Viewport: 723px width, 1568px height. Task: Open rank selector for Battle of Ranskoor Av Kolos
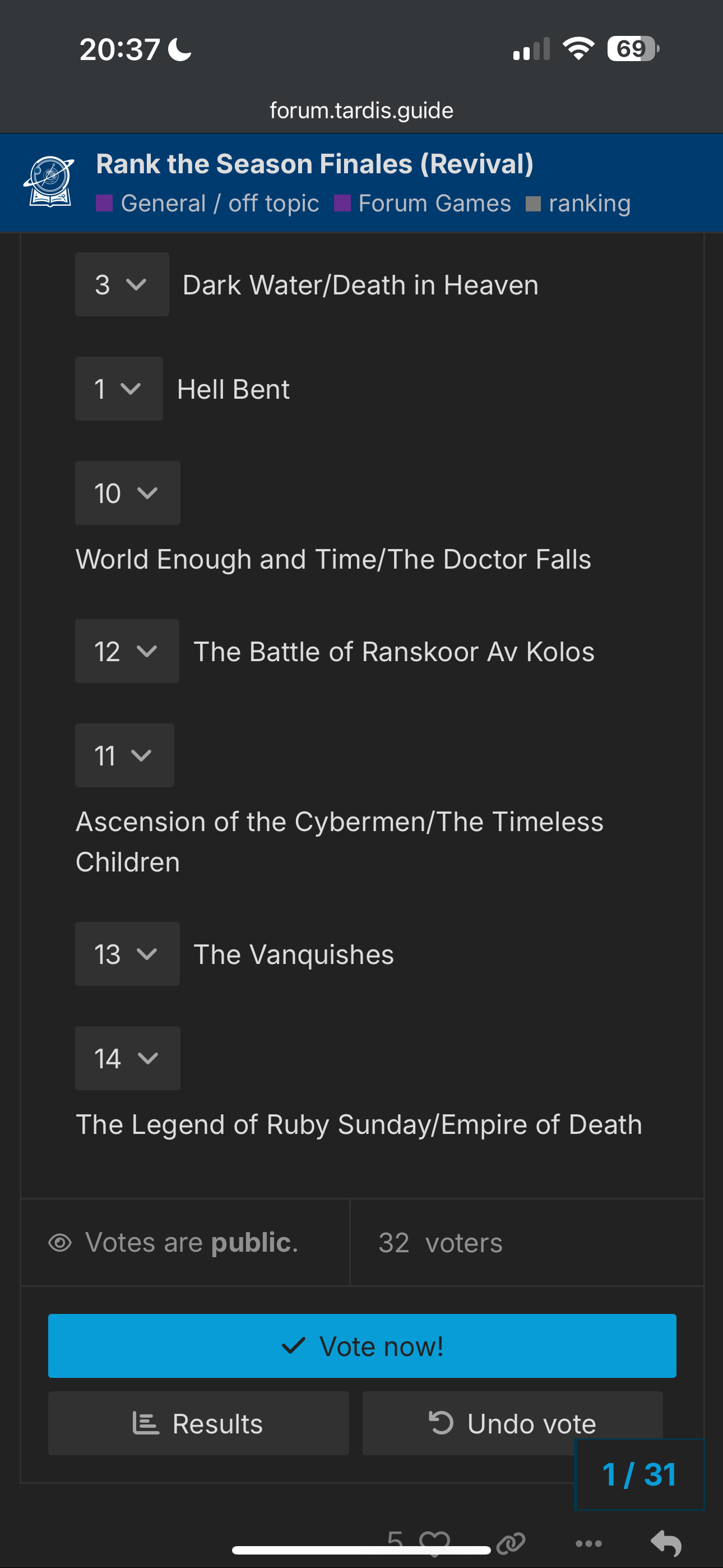click(127, 651)
